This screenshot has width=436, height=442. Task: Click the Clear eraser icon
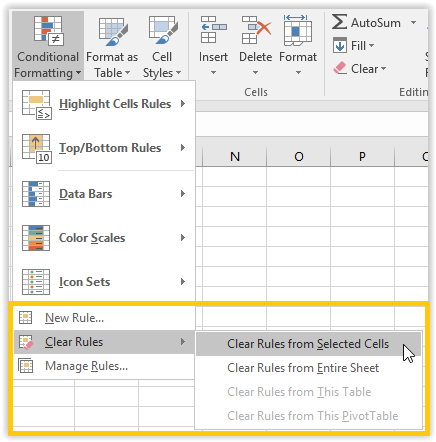coord(340,68)
